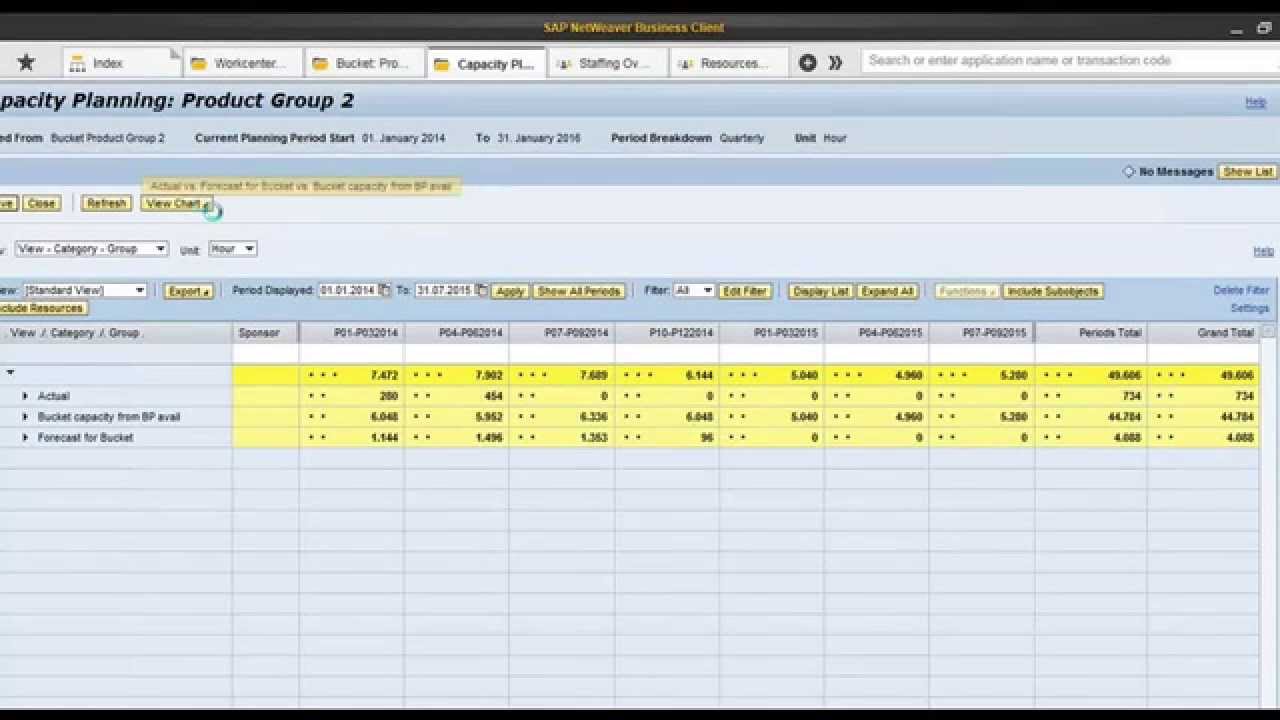Click the Staffing Overview tab icon

564,64
